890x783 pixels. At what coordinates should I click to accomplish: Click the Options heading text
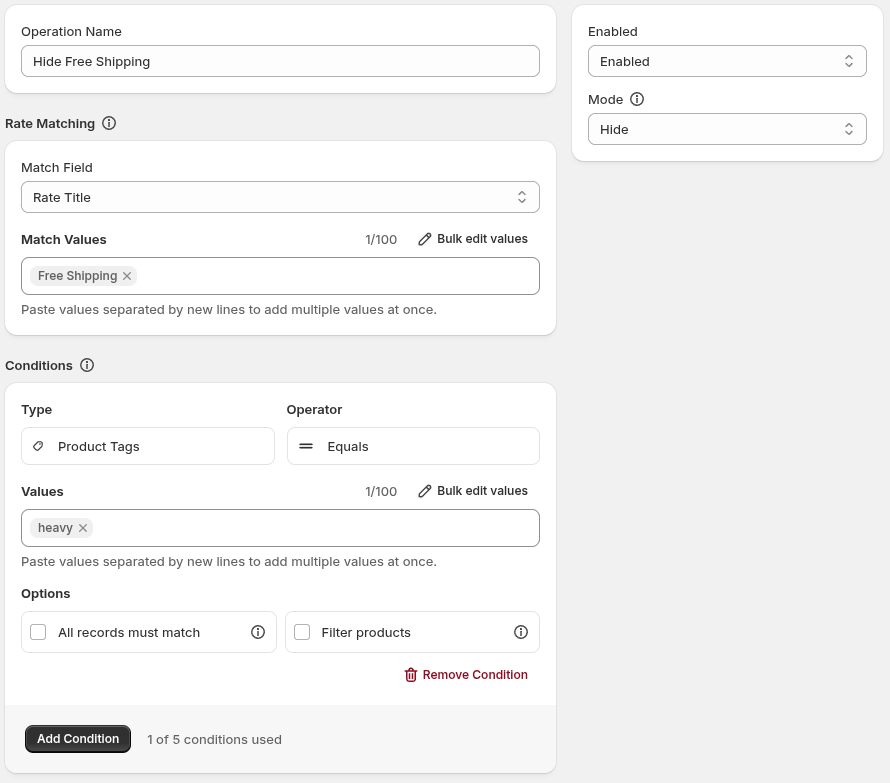(46, 593)
